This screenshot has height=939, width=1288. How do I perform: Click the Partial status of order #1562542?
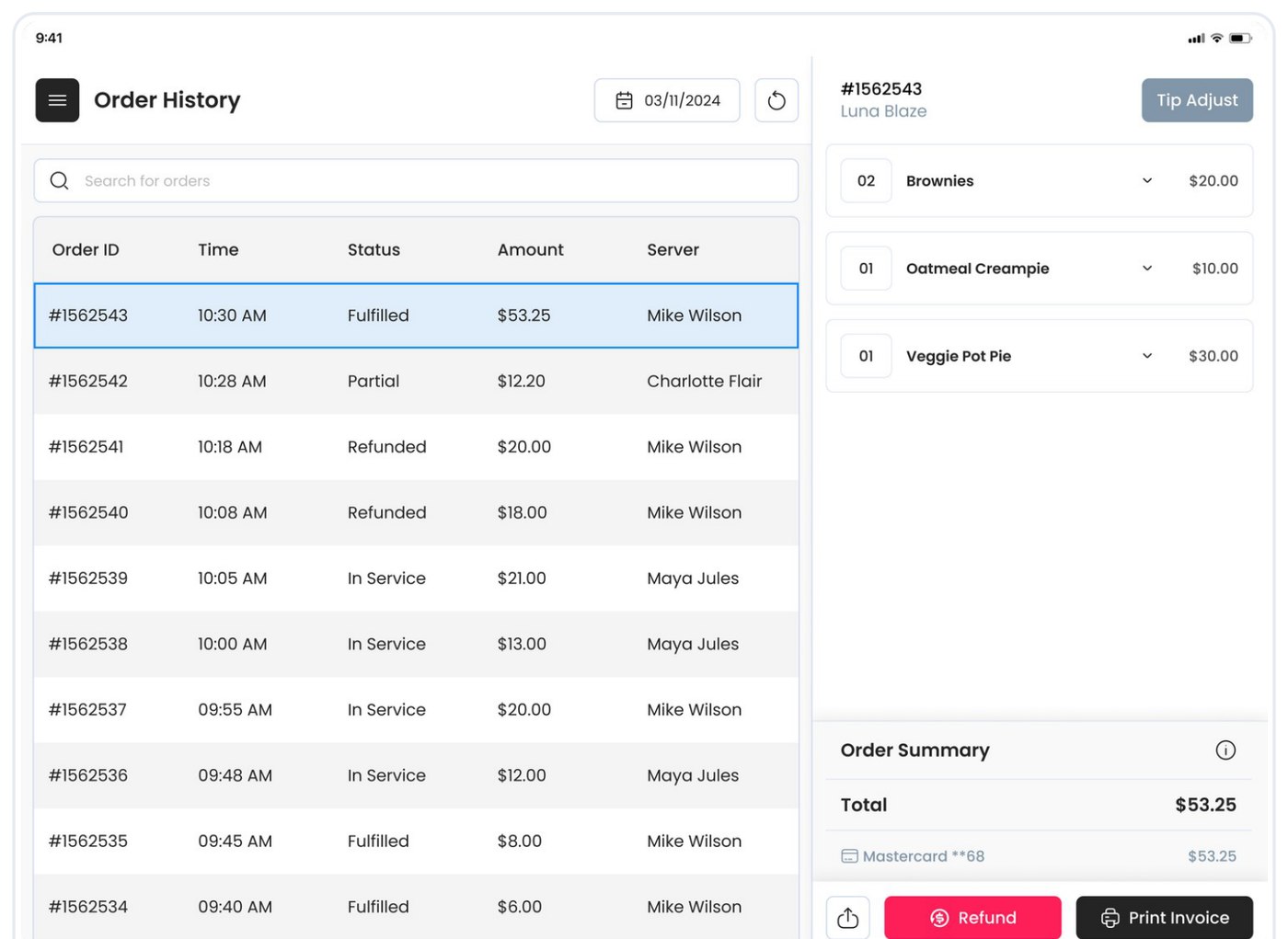tap(374, 381)
